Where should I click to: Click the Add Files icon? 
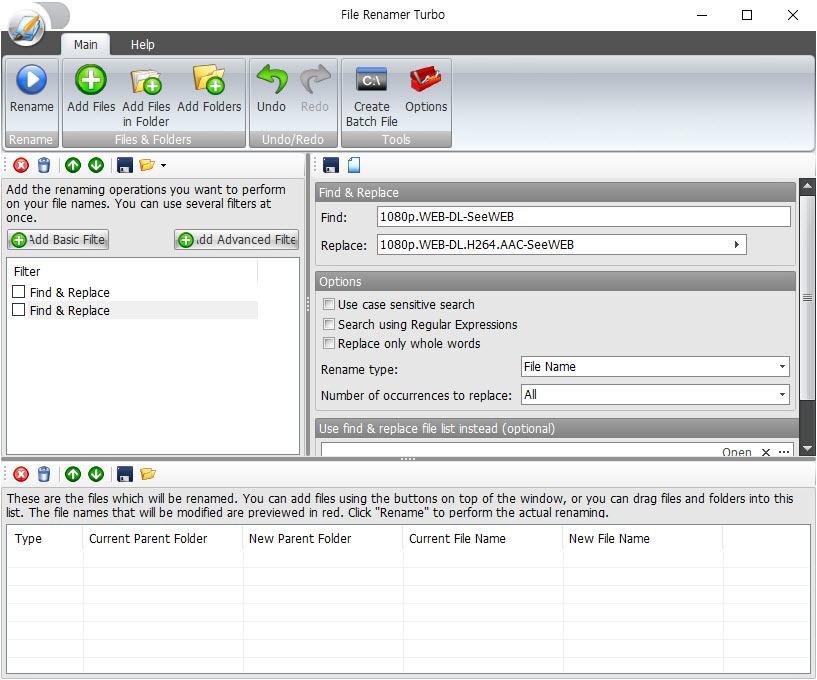[89, 80]
